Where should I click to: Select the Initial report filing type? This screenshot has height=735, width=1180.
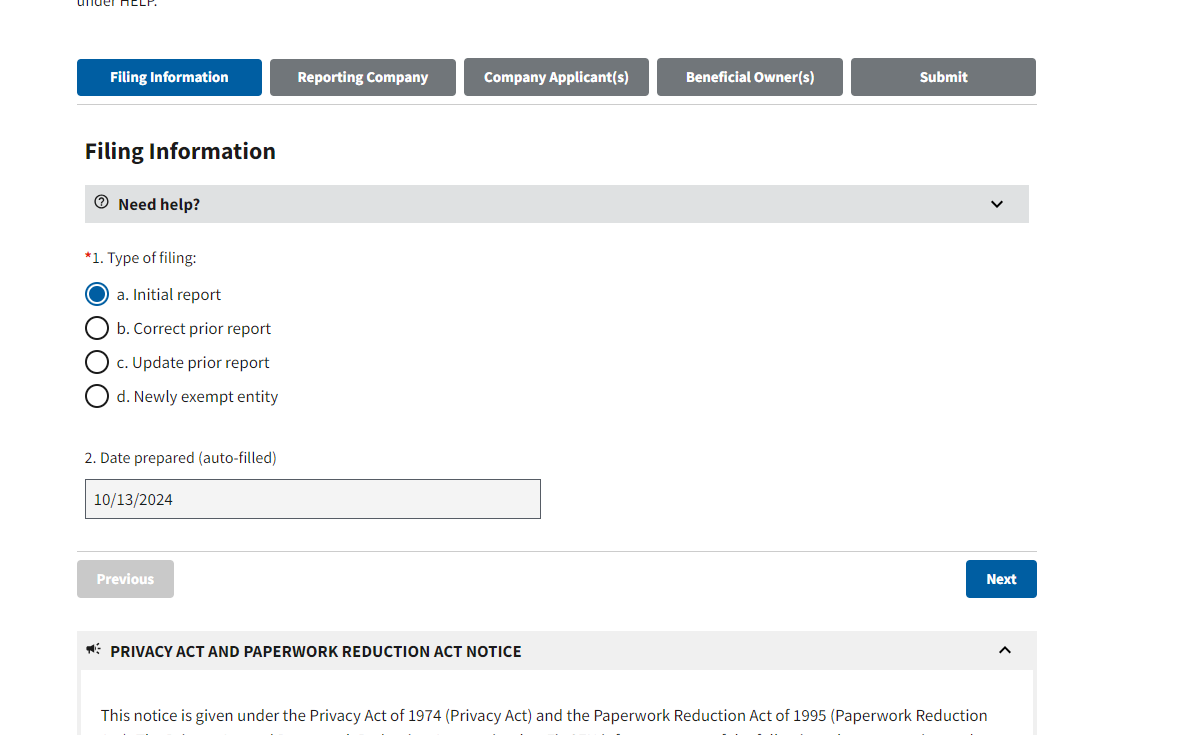97,294
